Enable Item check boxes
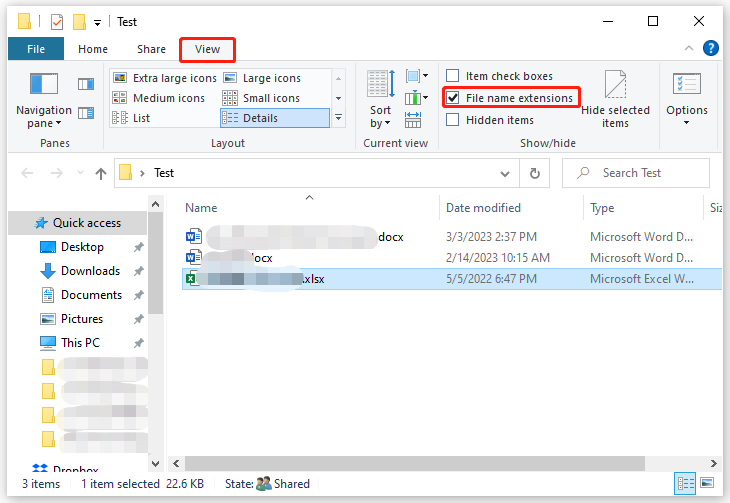 click(x=499, y=76)
